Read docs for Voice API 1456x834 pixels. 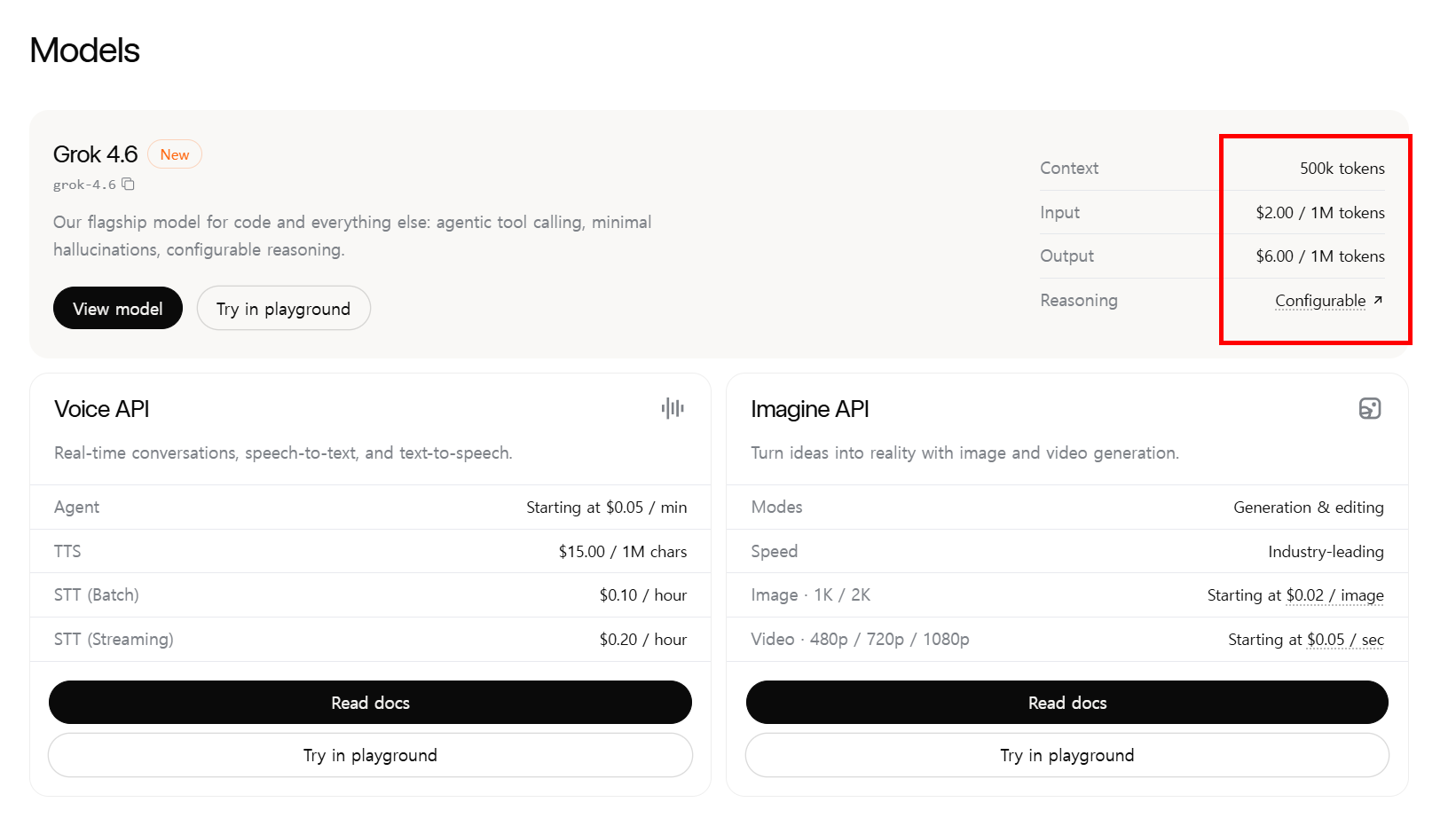click(x=370, y=703)
